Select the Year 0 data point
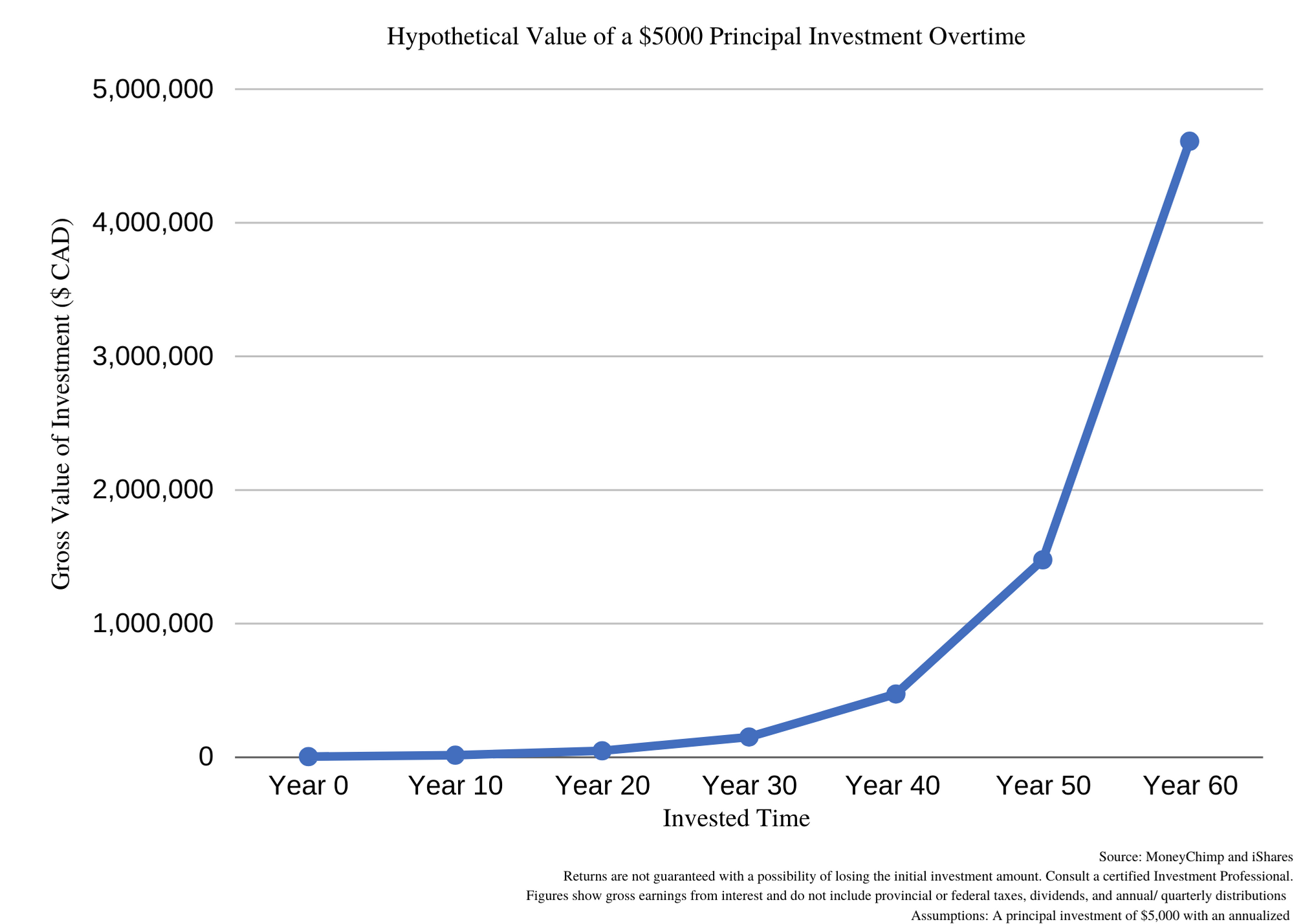1294x924 pixels. pos(309,756)
